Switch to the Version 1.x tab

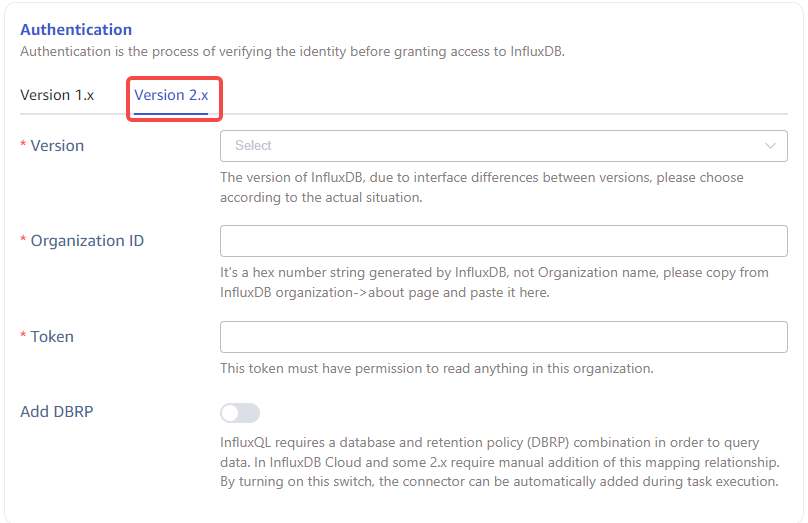click(x=57, y=95)
